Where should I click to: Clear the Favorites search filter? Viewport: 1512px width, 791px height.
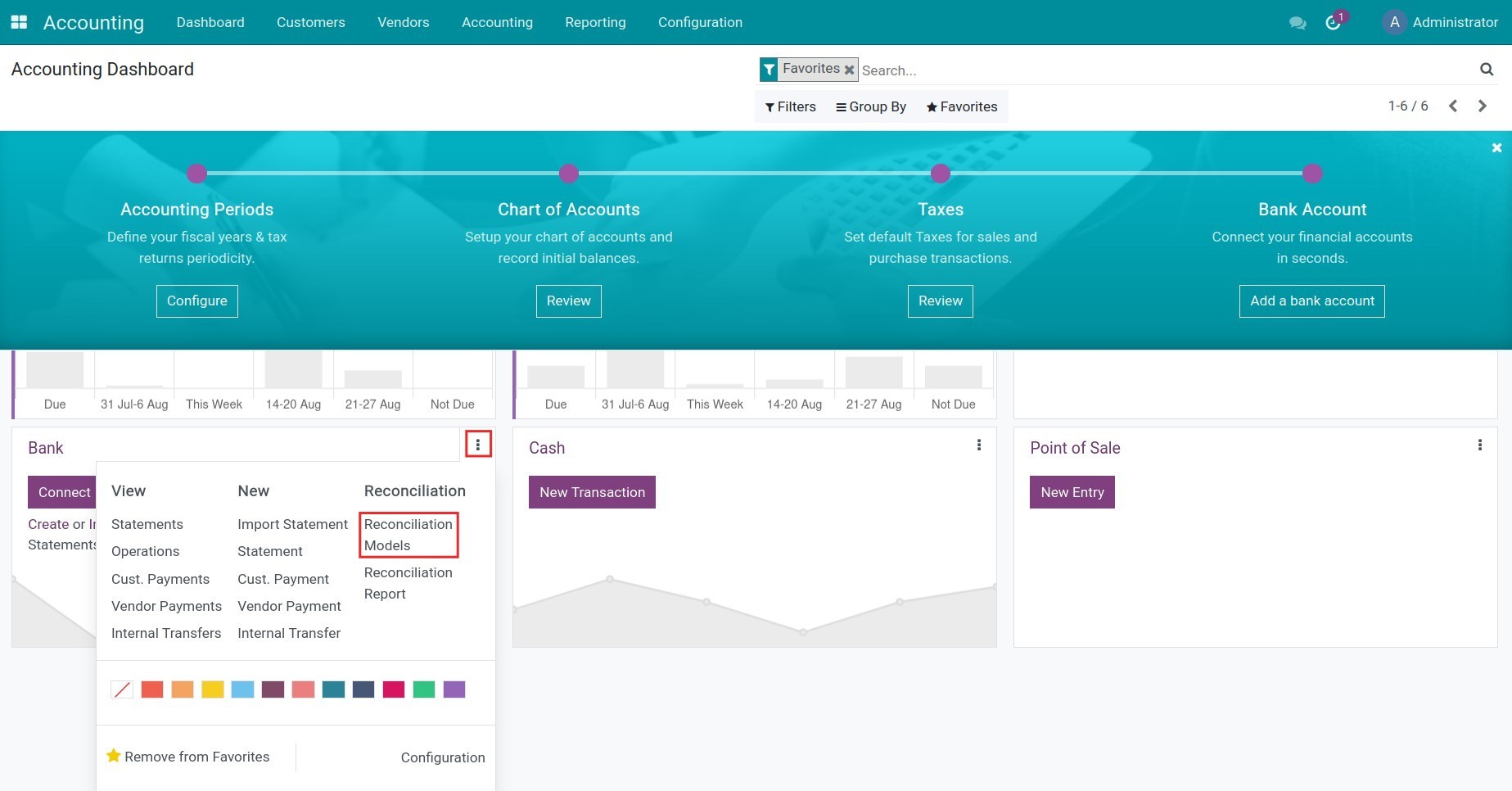(849, 69)
